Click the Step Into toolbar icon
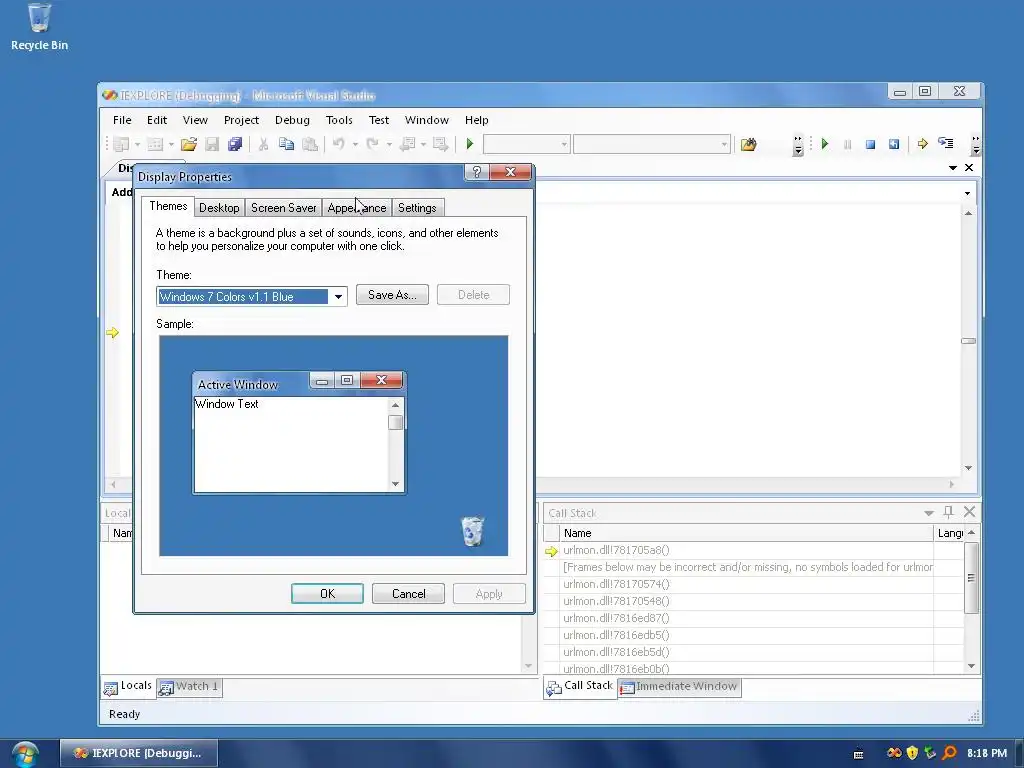 click(x=946, y=143)
